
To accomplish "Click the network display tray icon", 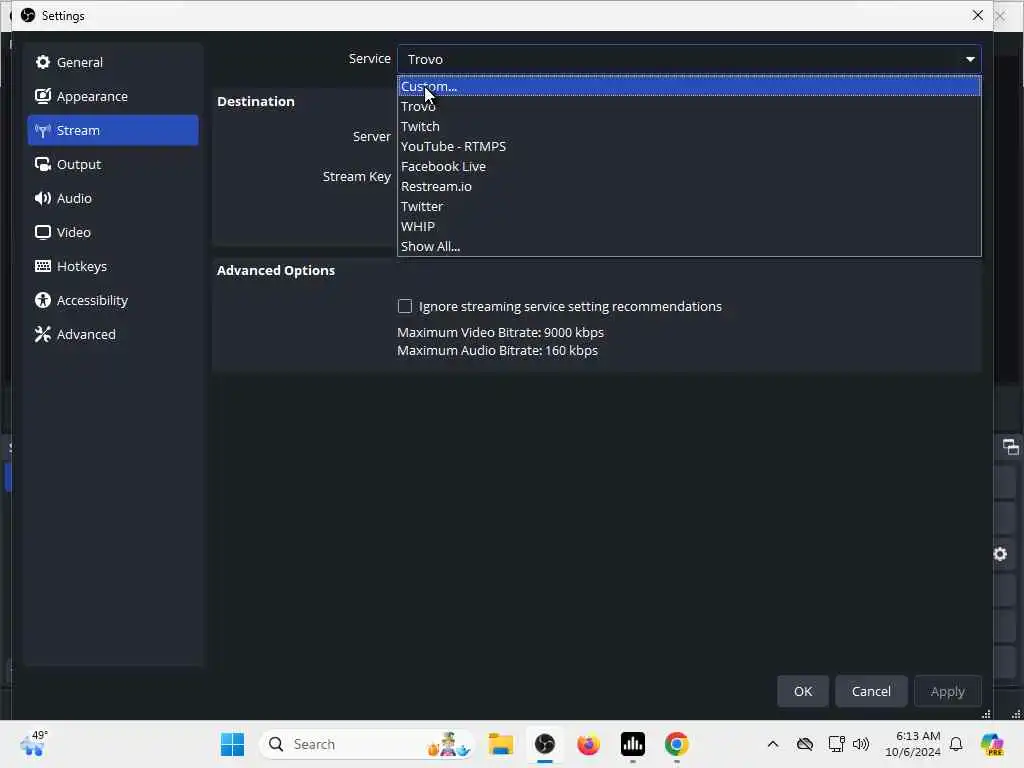I will [x=837, y=744].
